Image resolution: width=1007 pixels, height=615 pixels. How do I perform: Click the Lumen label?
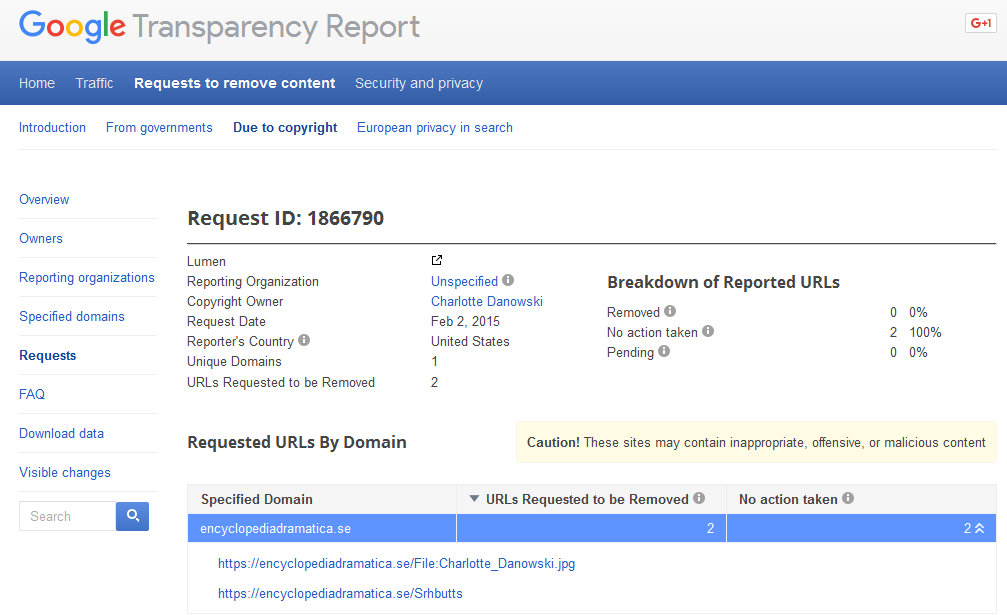(x=206, y=261)
